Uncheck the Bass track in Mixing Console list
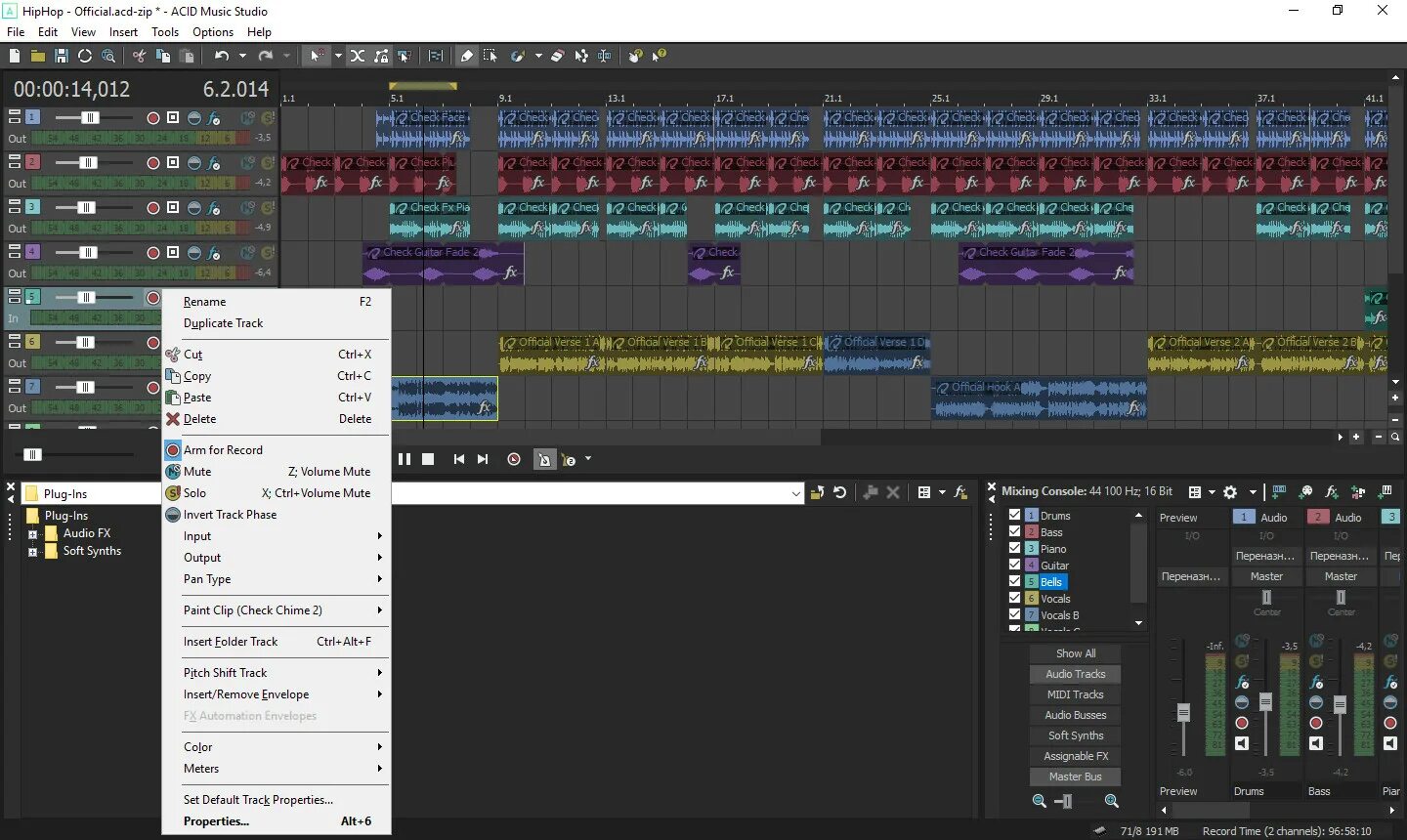The image size is (1407, 840). point(1014,531)
